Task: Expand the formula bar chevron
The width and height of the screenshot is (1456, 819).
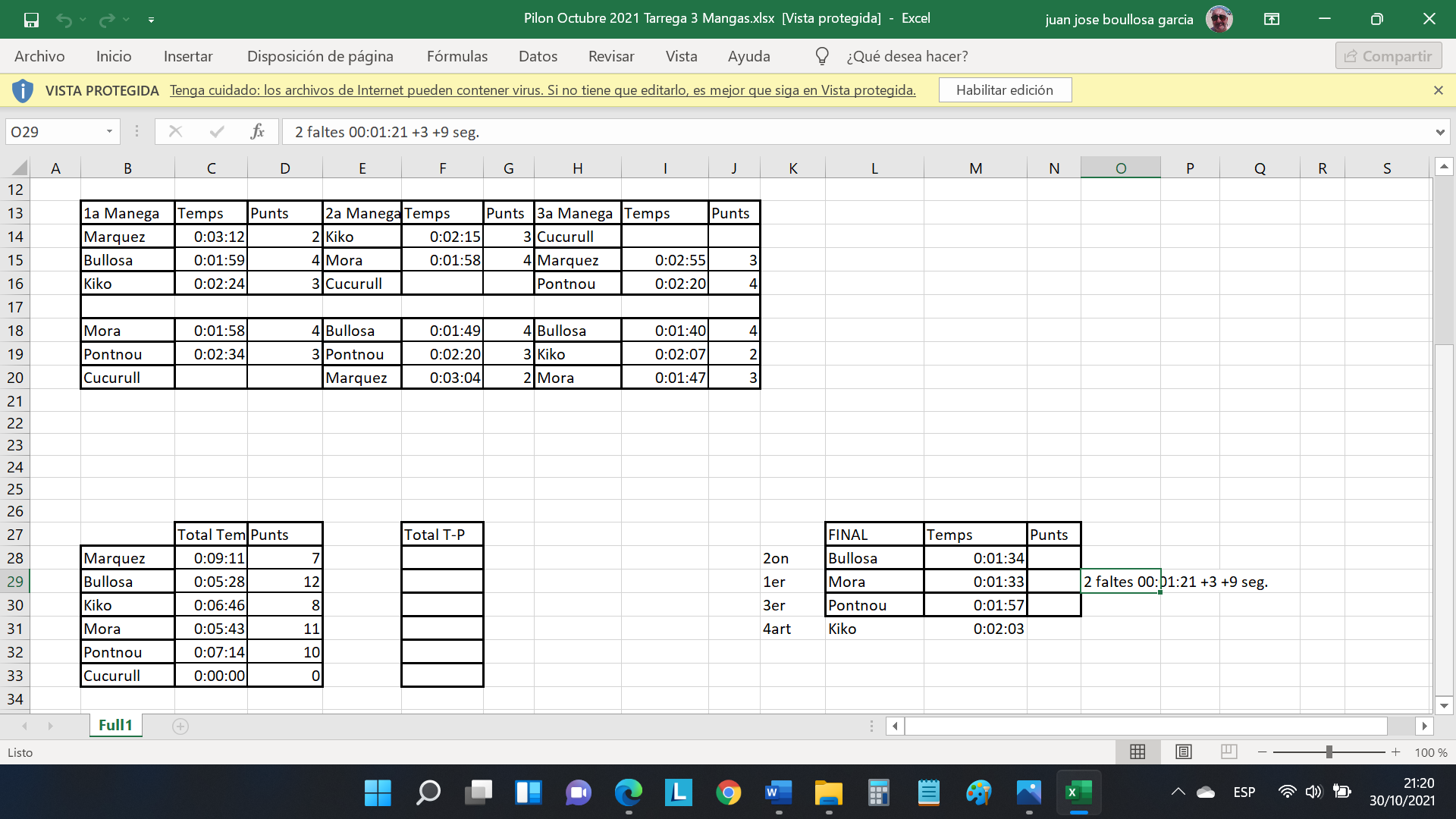Action: point(1439,132)
